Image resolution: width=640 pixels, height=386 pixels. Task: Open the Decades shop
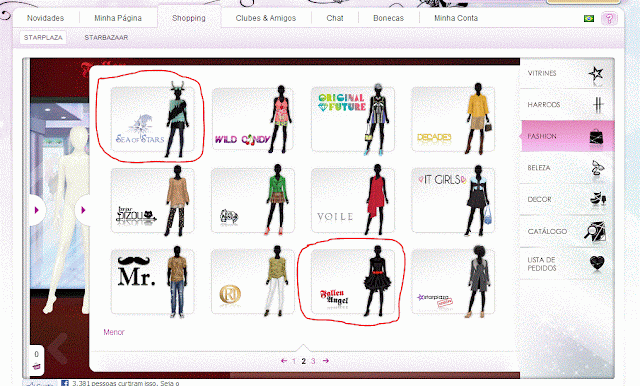click(453, 119)
